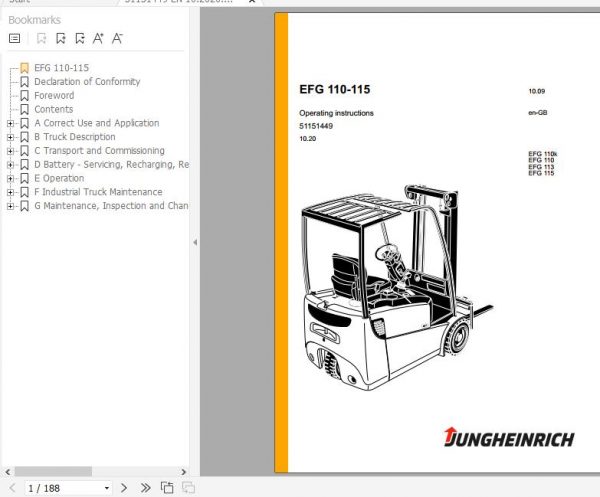Open G Maintenance, Inspection bookmark

click(x=111, y=205)
